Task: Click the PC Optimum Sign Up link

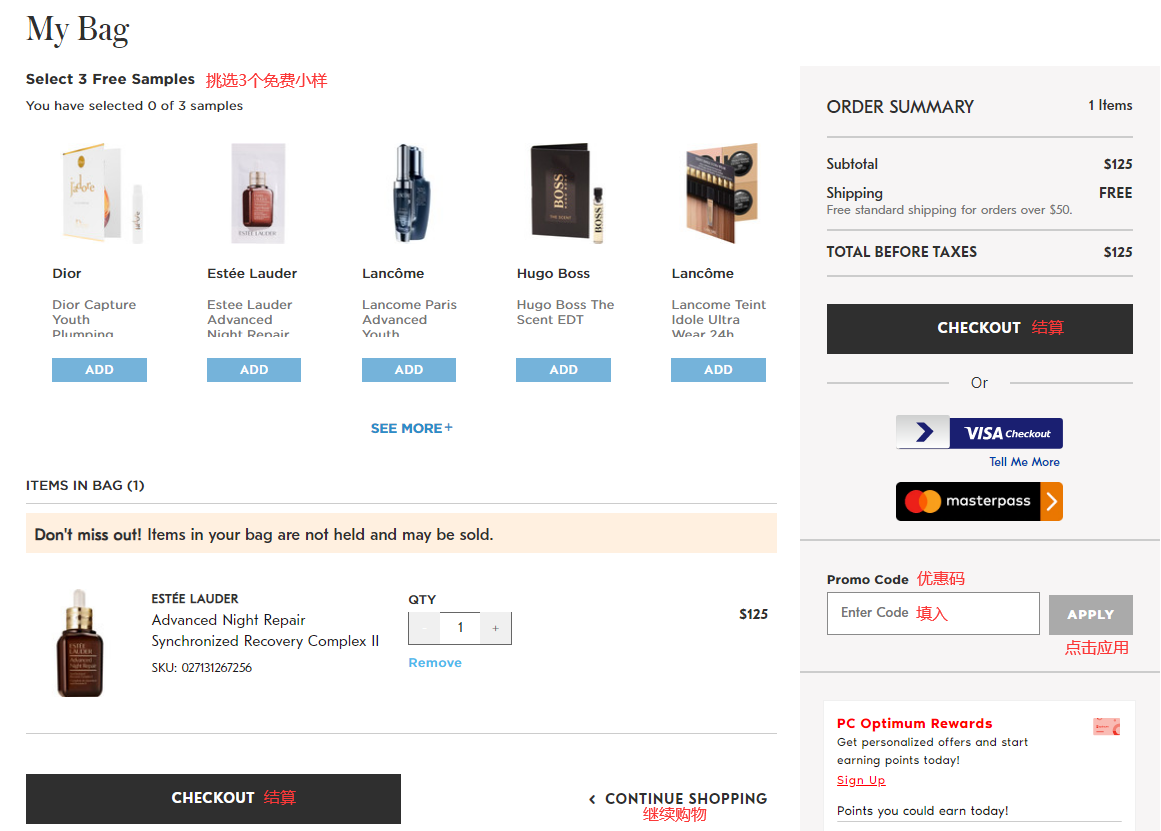Action: [861, 780]
